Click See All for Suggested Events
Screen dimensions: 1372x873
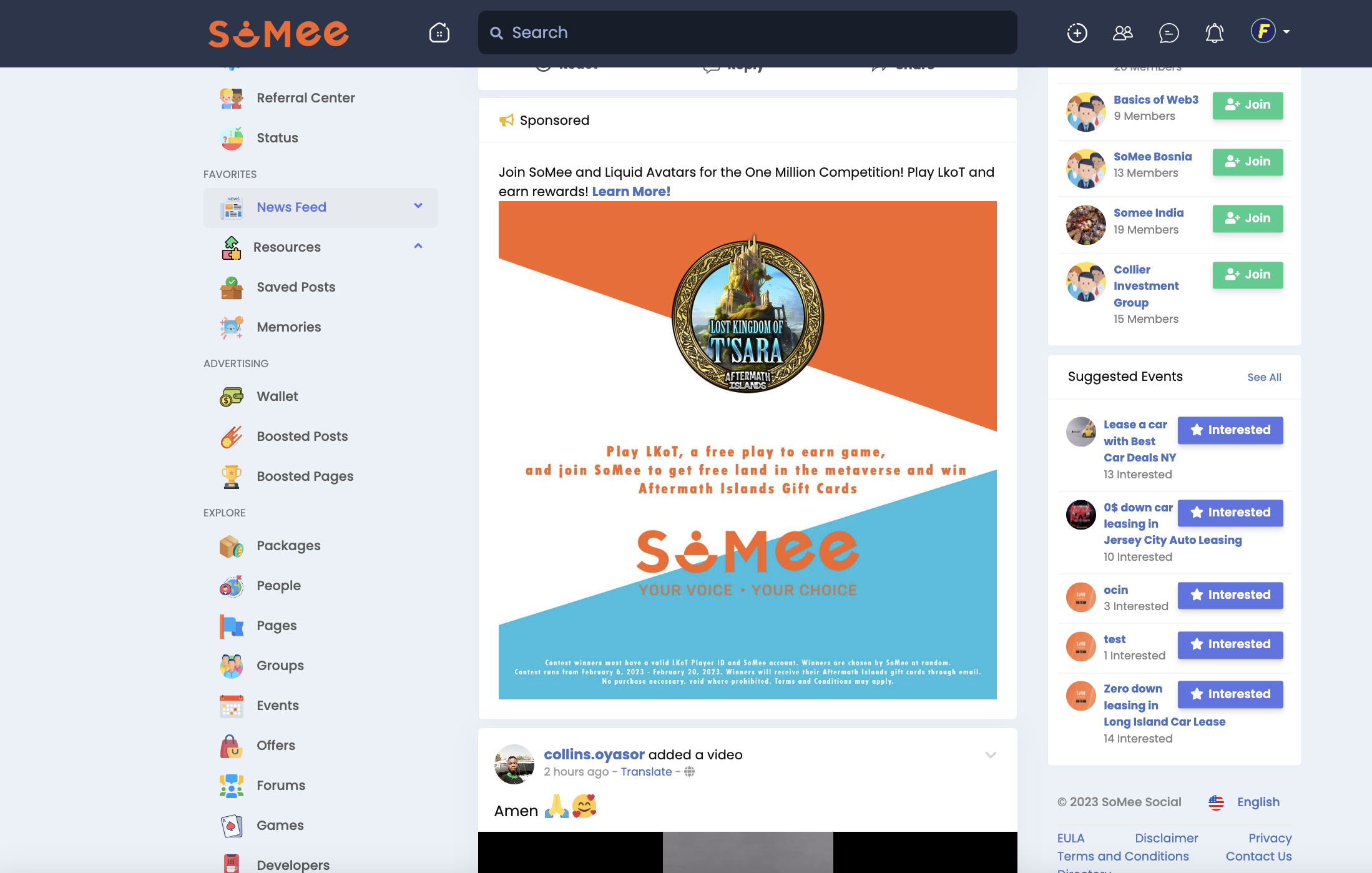click(x=1264, y=377)
